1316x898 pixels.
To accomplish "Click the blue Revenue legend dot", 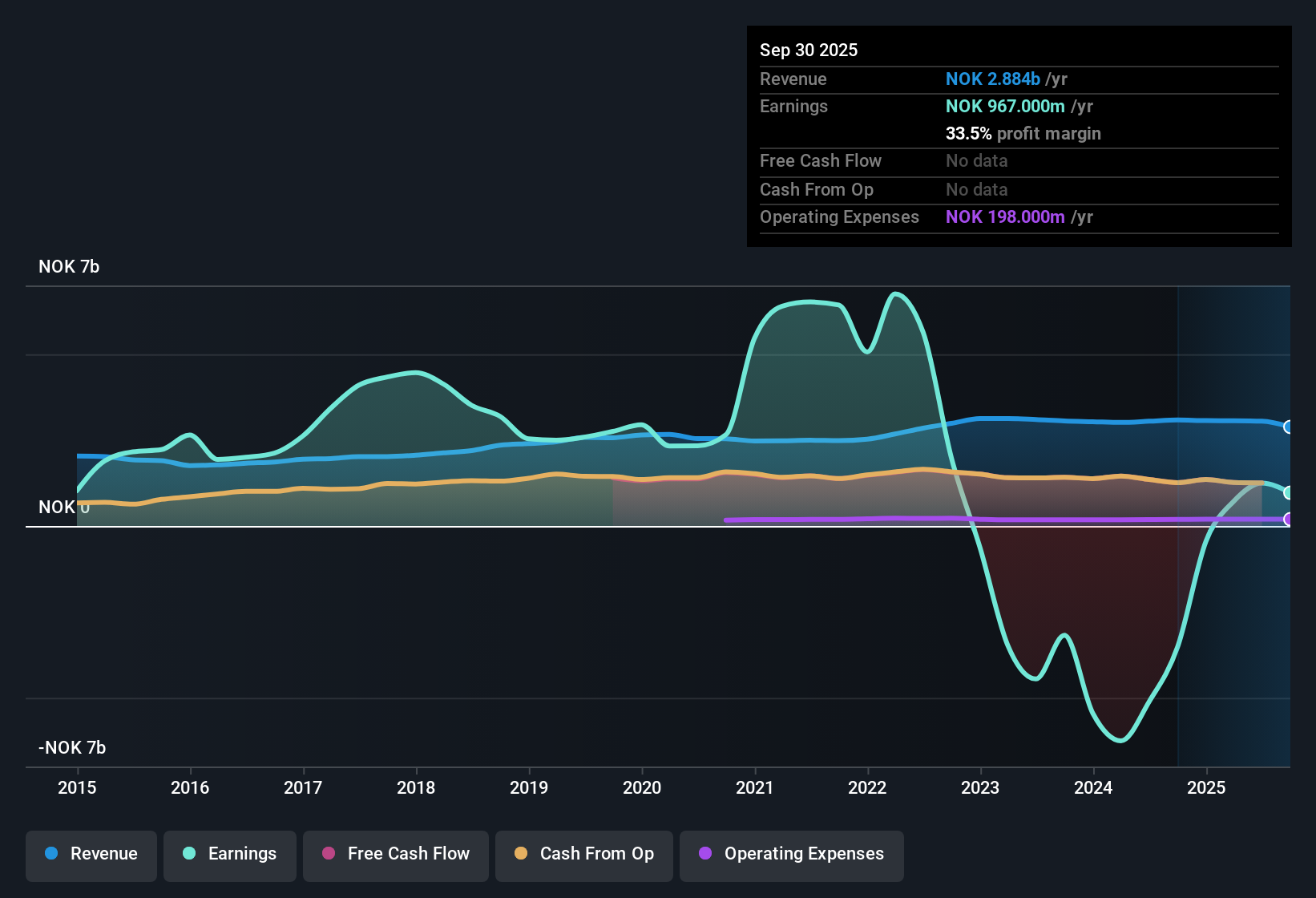I will [x=51, y=854].
